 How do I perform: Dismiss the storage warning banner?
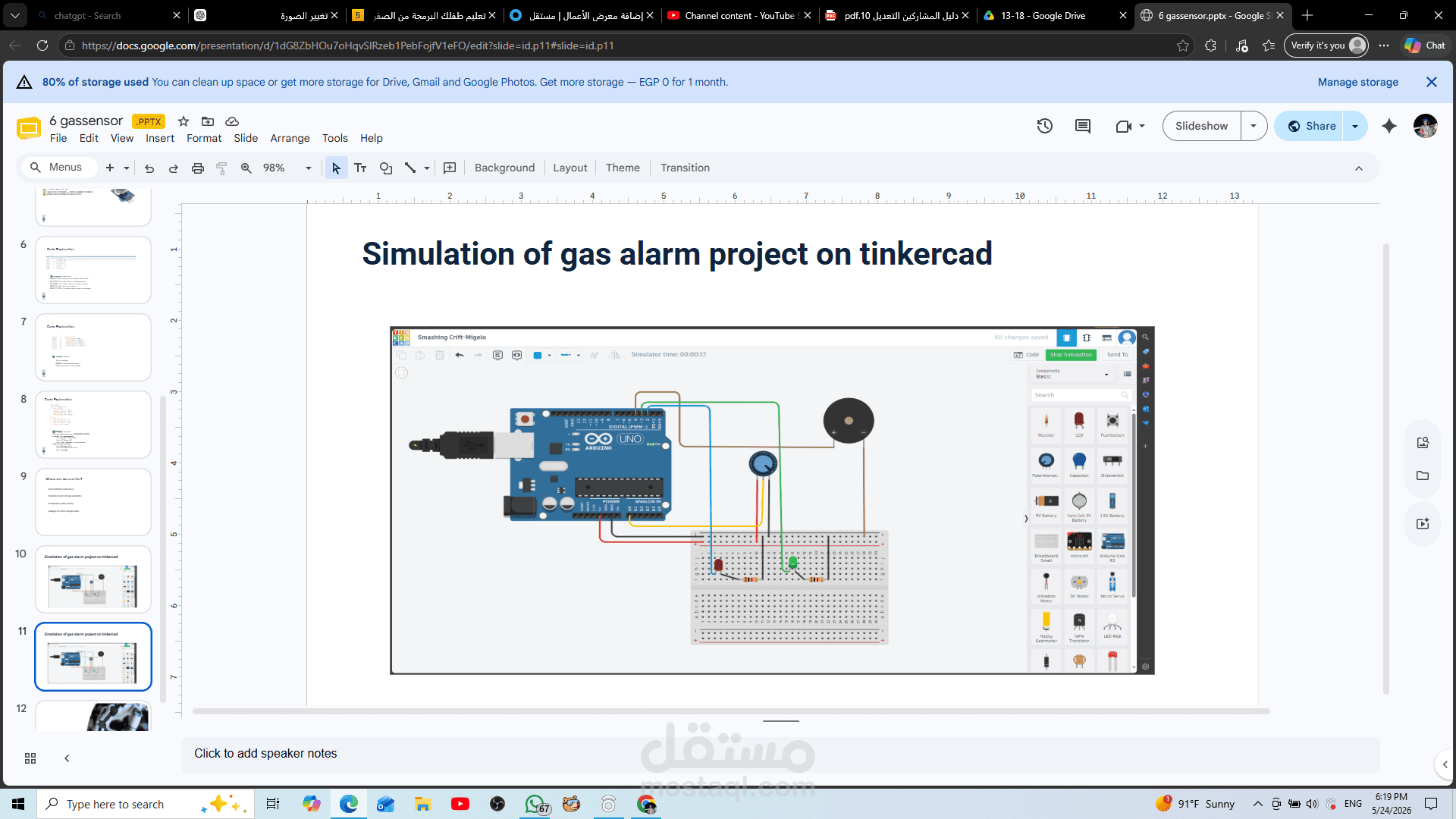point(1432,82)
